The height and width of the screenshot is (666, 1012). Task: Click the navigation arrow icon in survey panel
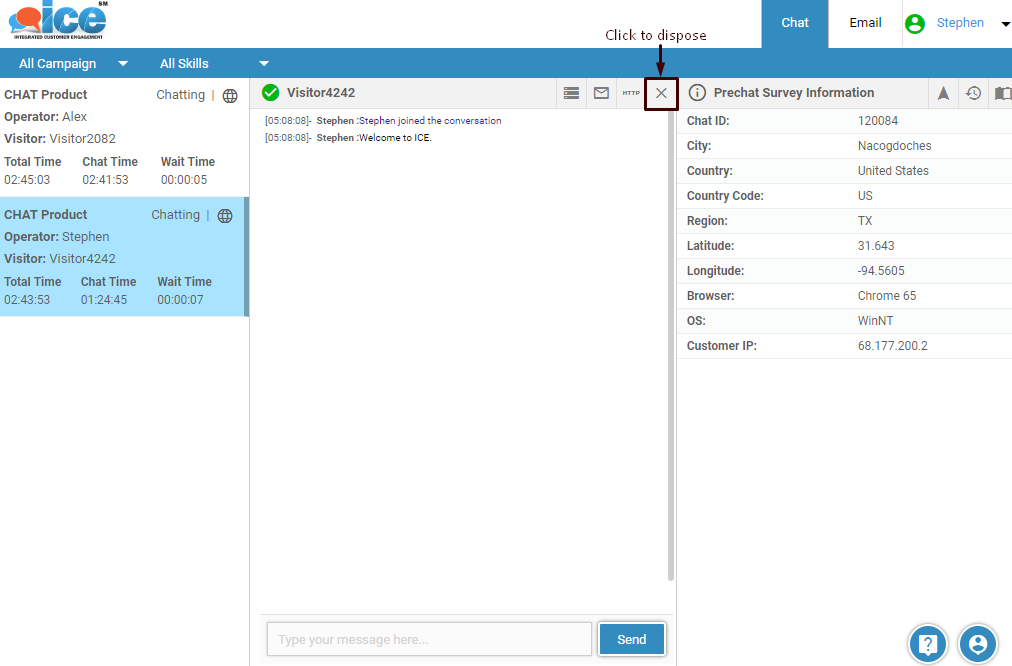(943, 93)
